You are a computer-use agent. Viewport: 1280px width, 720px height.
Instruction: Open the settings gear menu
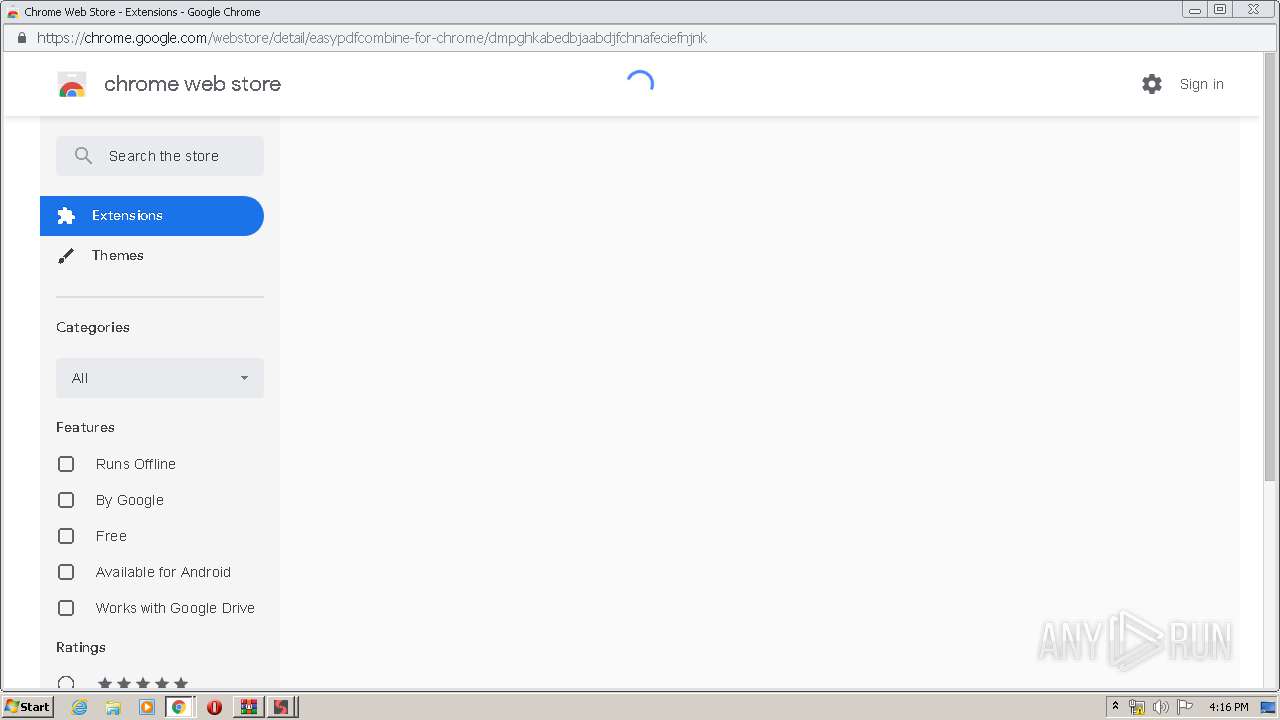click(1152, 84)
